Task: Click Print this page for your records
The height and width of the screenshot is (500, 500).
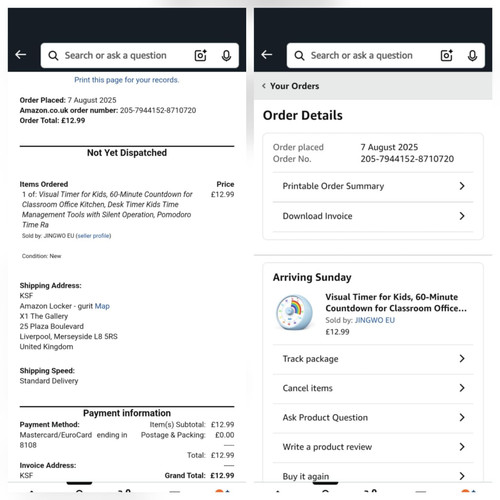Action: pyautogui.click(x=127, y=80)
